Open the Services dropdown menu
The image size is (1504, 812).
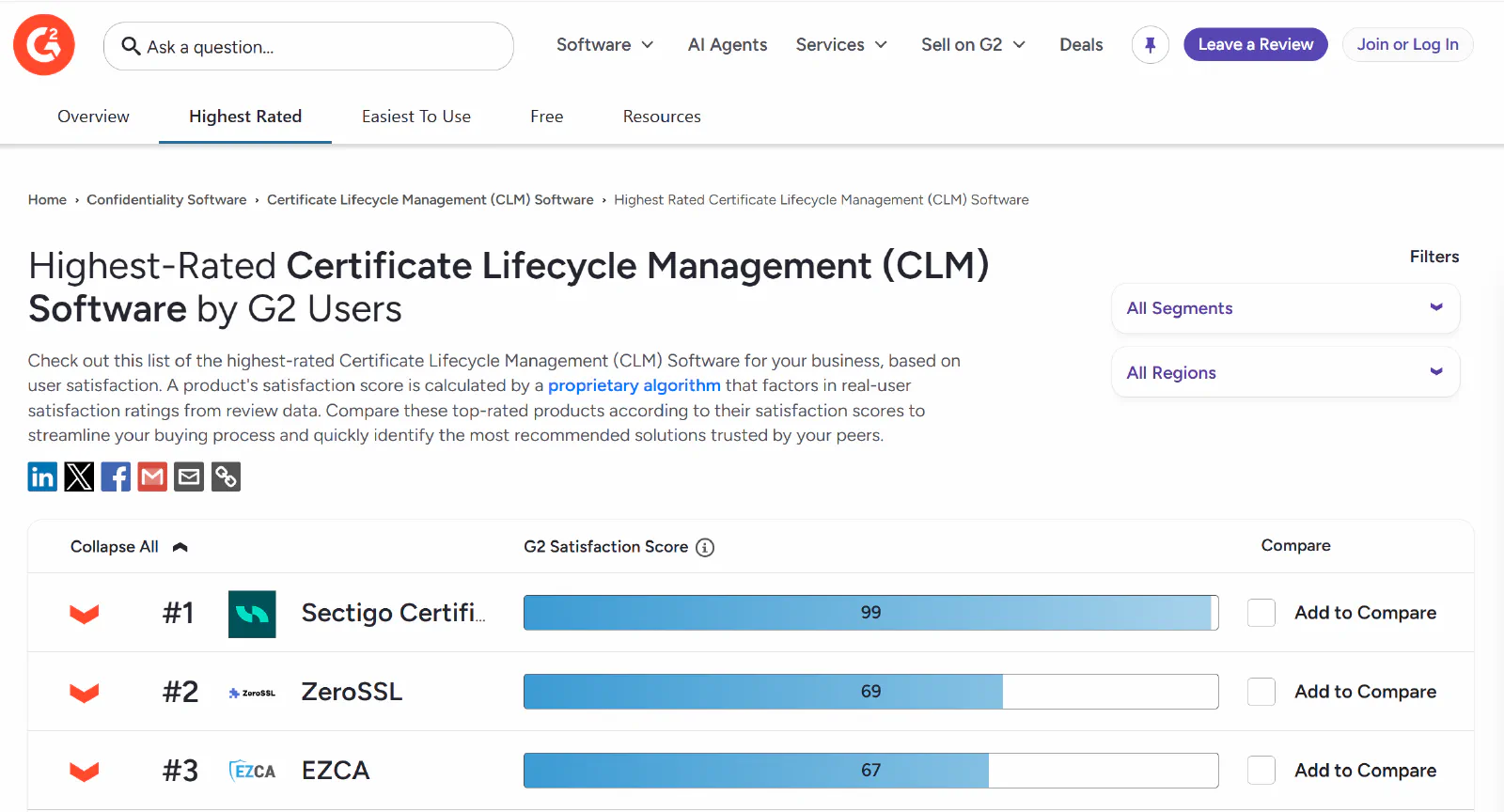click(841, 44)
